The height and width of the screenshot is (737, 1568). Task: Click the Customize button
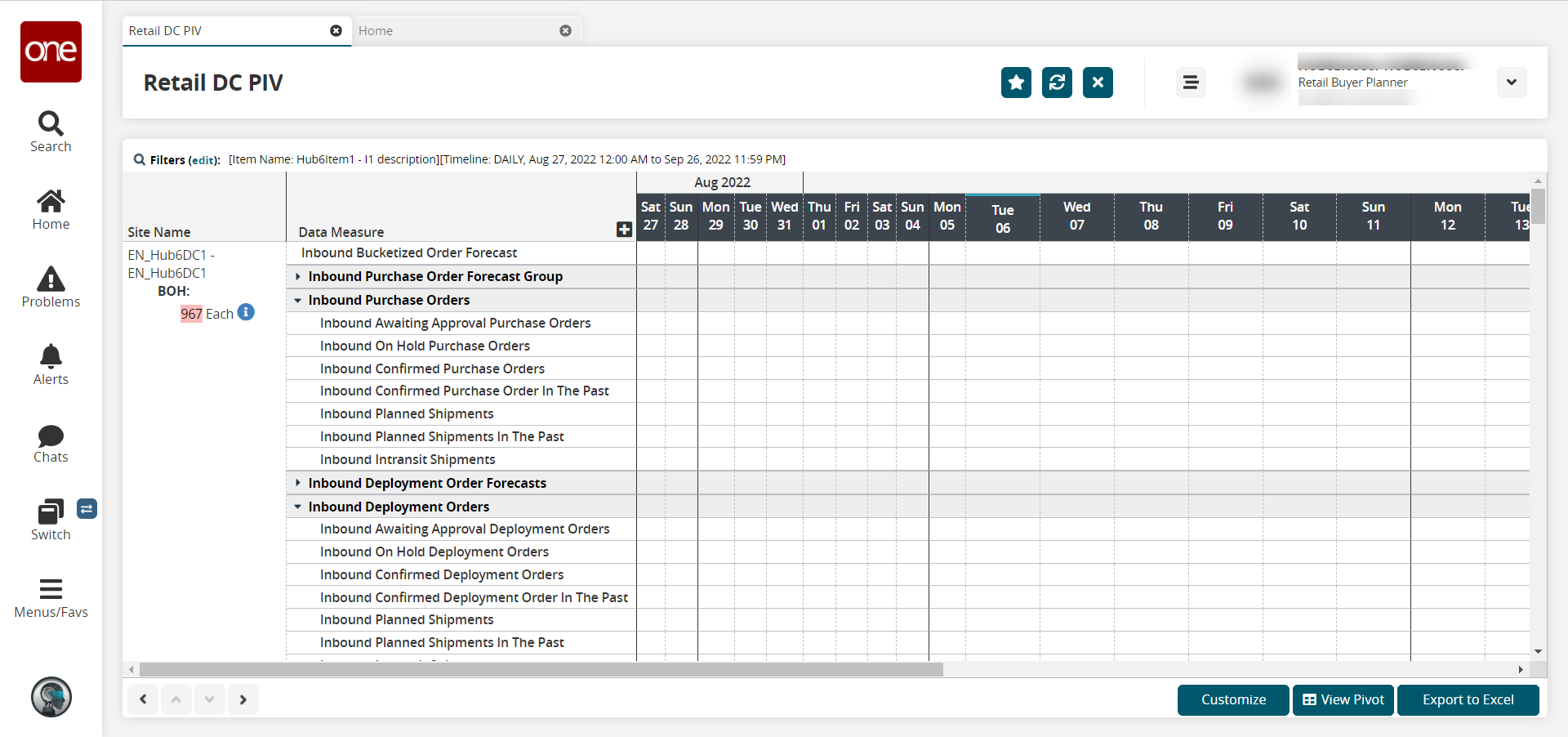click(1232, 700)
